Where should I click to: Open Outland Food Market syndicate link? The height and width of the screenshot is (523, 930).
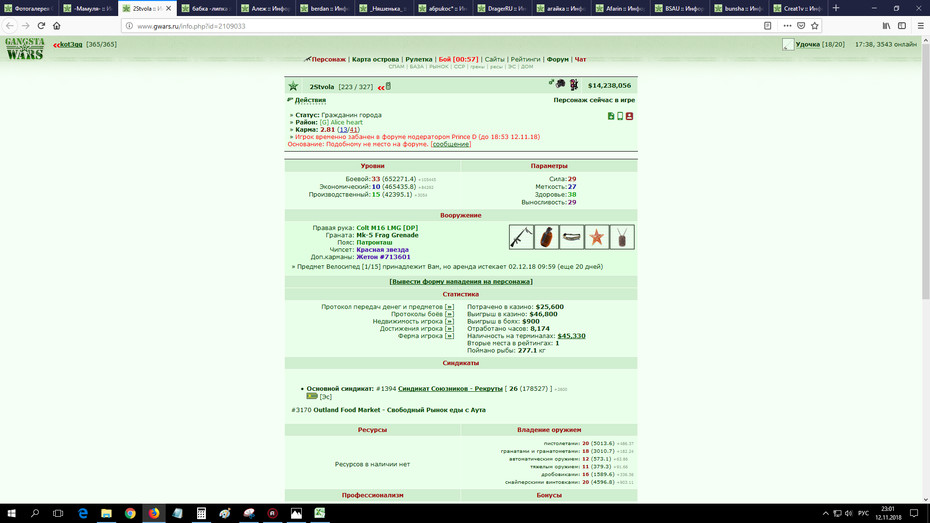[x=399, y=410]
